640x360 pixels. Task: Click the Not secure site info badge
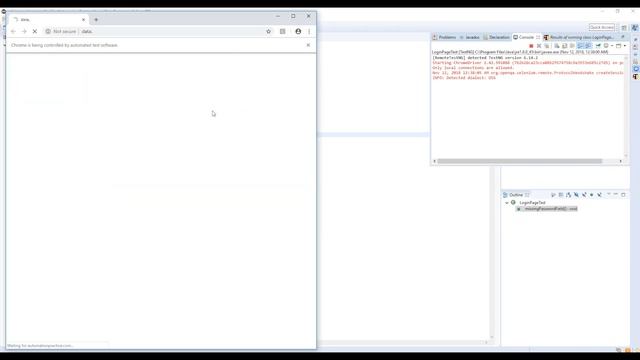pos(61,31)
